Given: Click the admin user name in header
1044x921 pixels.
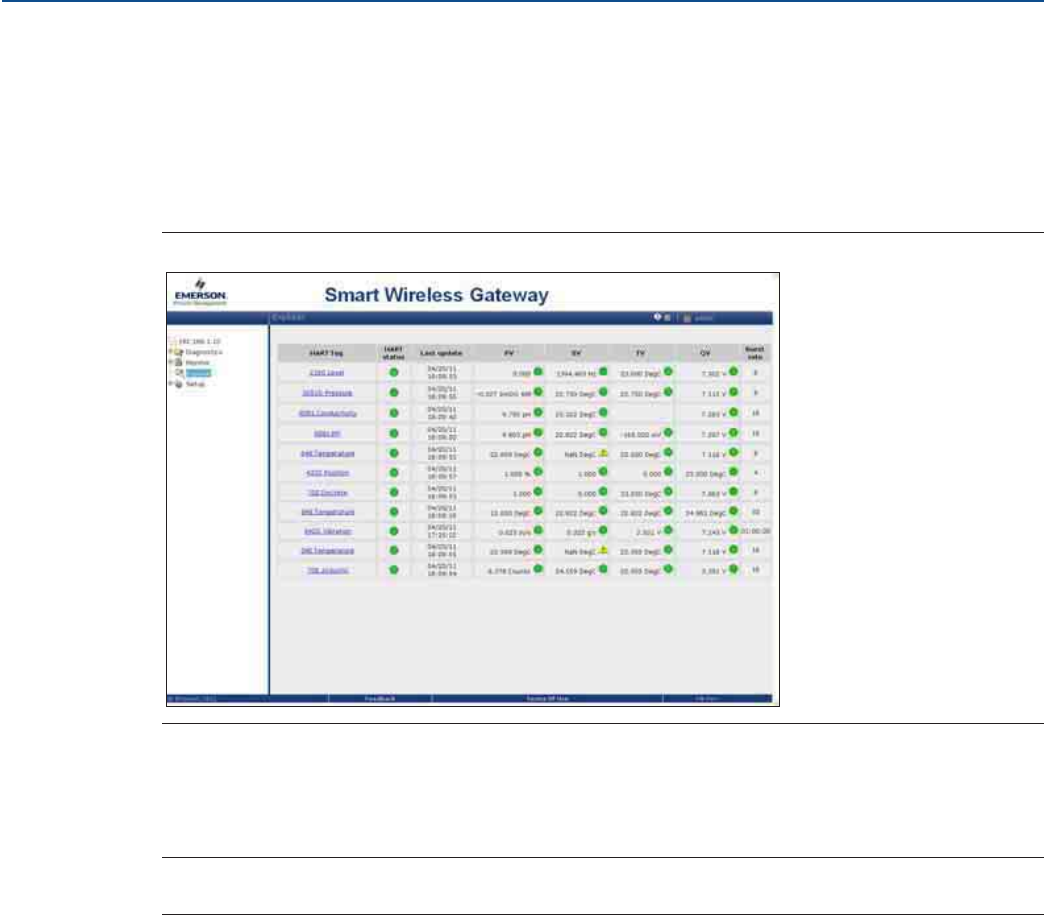Looking at the screenshot, I should tap(704, 318).
